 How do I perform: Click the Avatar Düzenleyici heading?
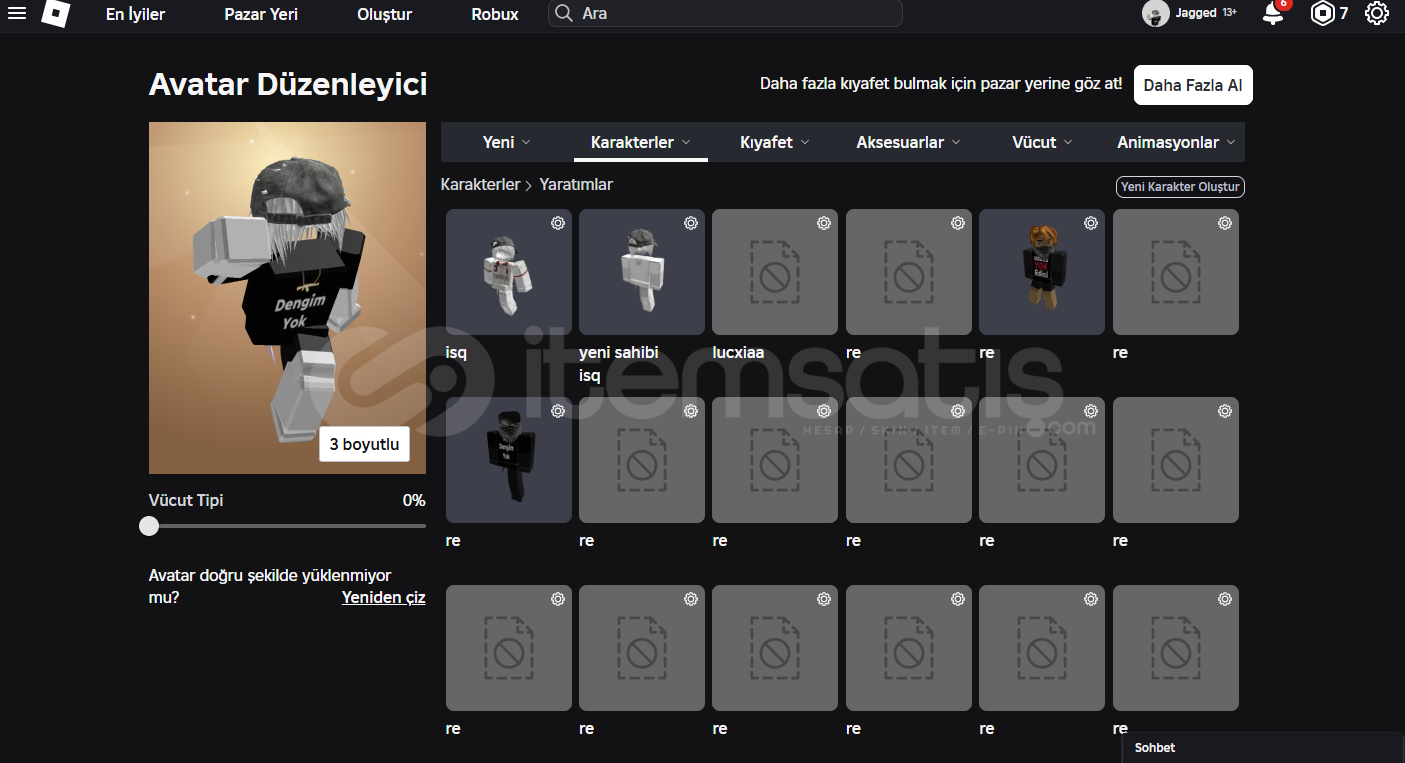pyautogui.click(x=288, y=84)
